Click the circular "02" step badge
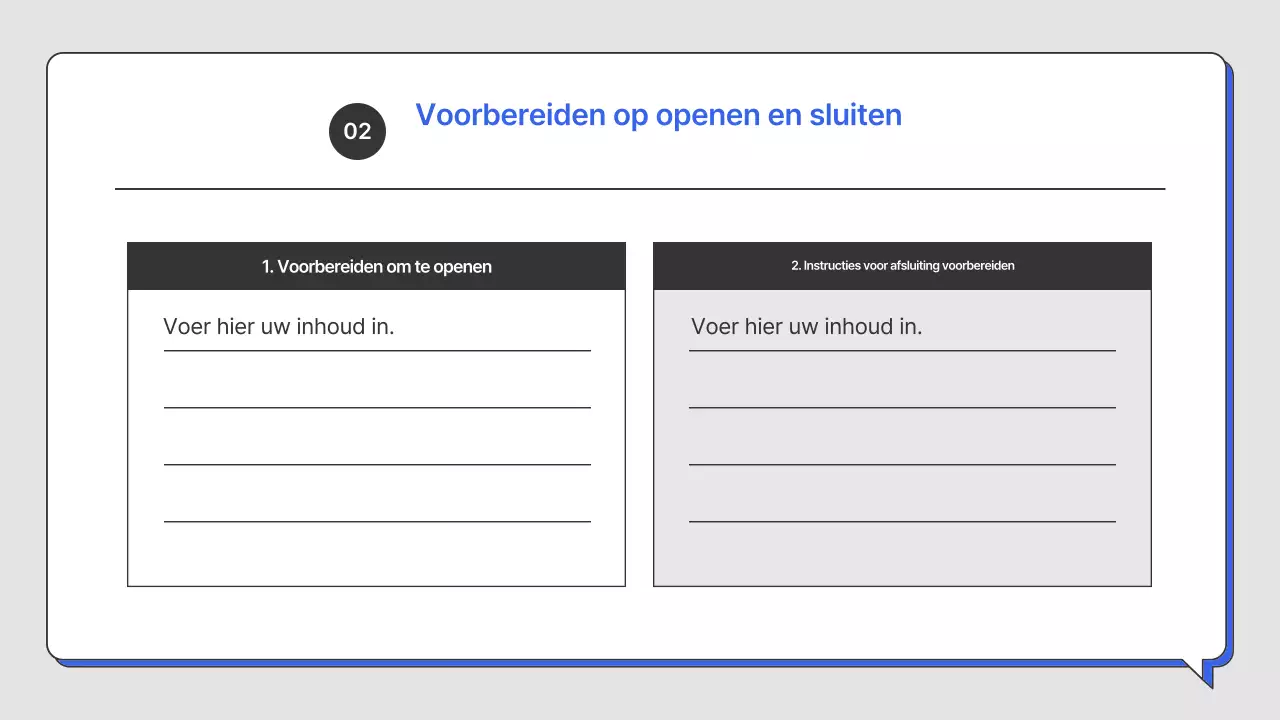Screen dimensions: 1280x720 357,131
